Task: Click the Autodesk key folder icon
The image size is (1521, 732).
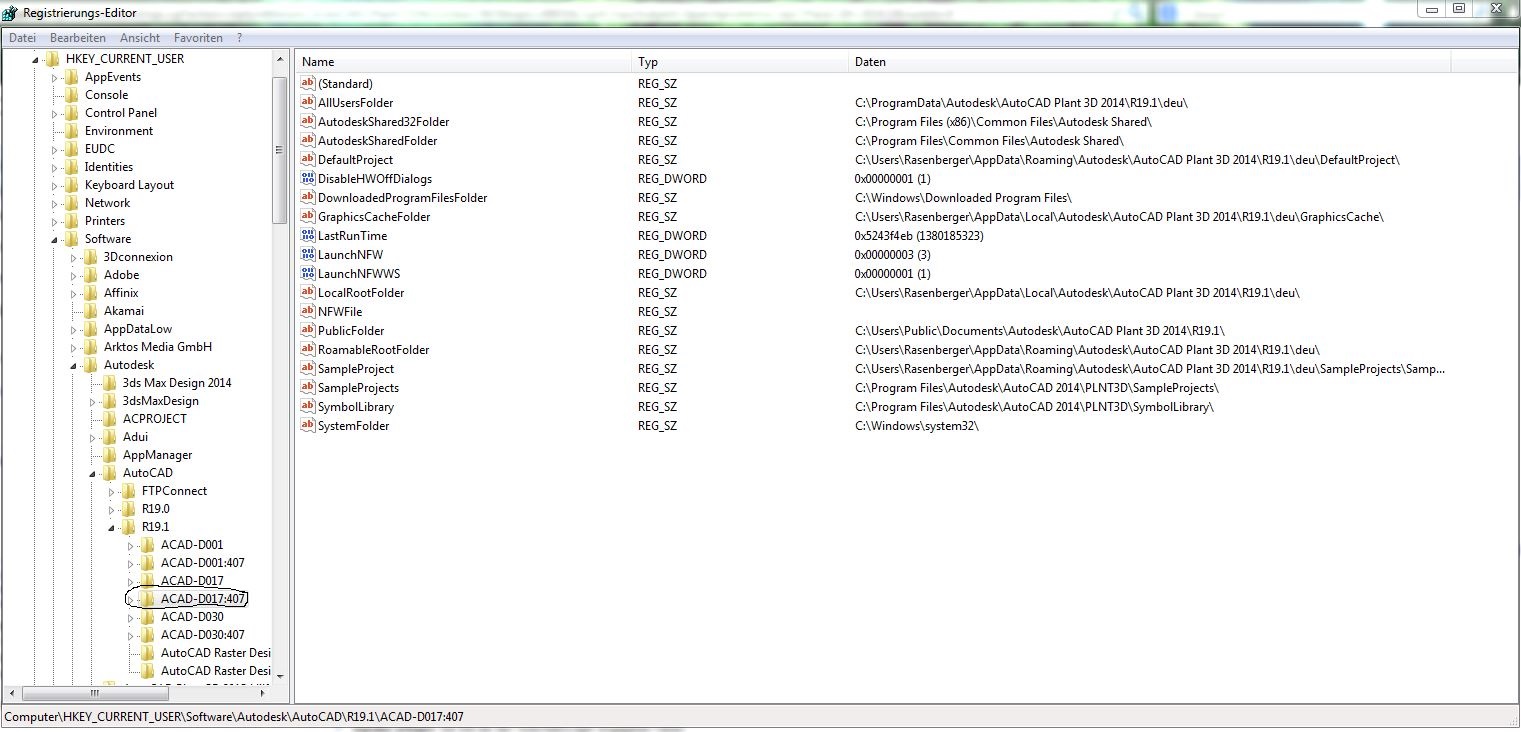Action: tap(91, 365)
